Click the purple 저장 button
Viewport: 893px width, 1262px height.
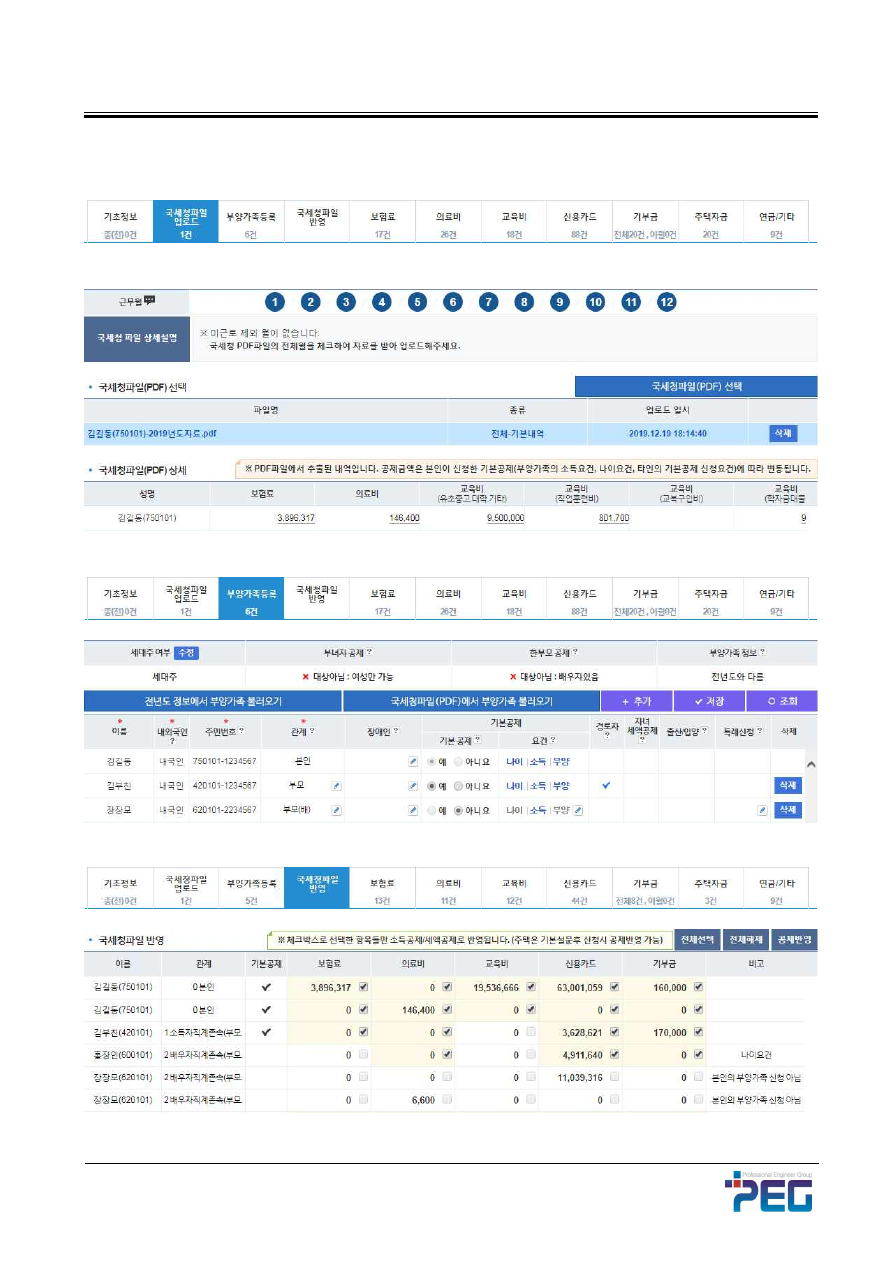click(709, 701)
